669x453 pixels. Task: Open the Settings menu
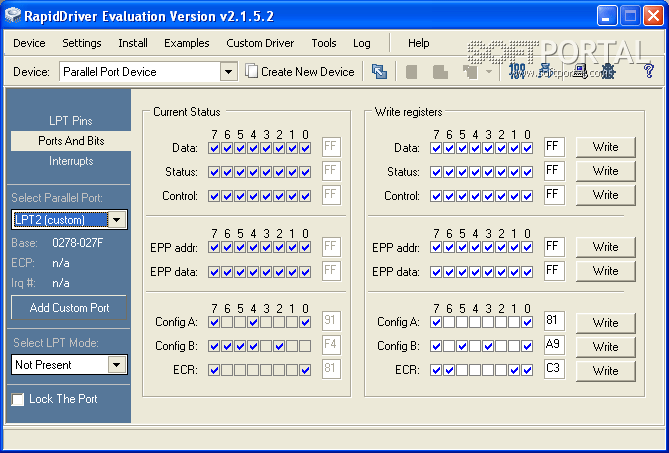click(x=81, y=43)
